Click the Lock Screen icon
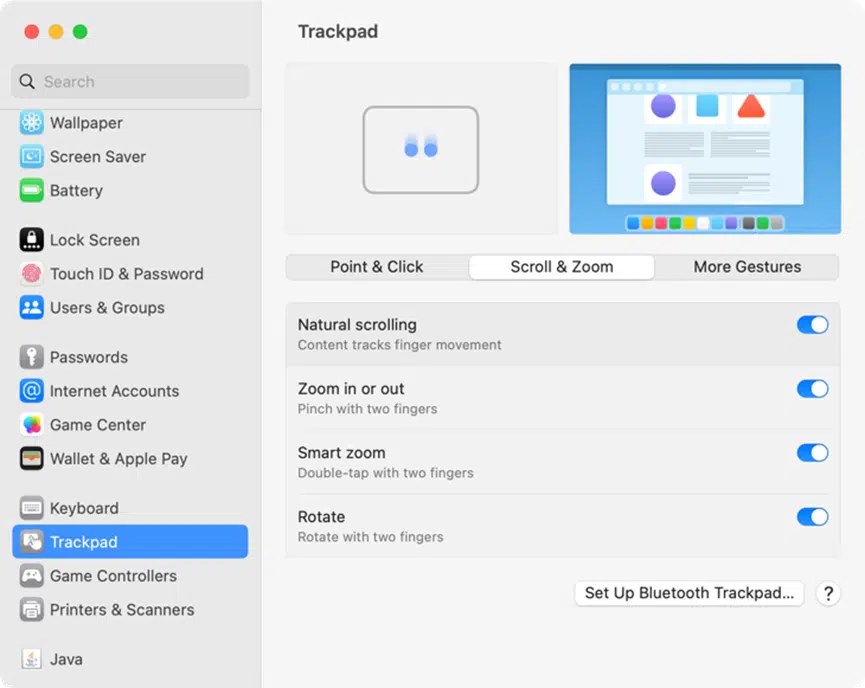The image size is (865, 688). click(31, 240)
